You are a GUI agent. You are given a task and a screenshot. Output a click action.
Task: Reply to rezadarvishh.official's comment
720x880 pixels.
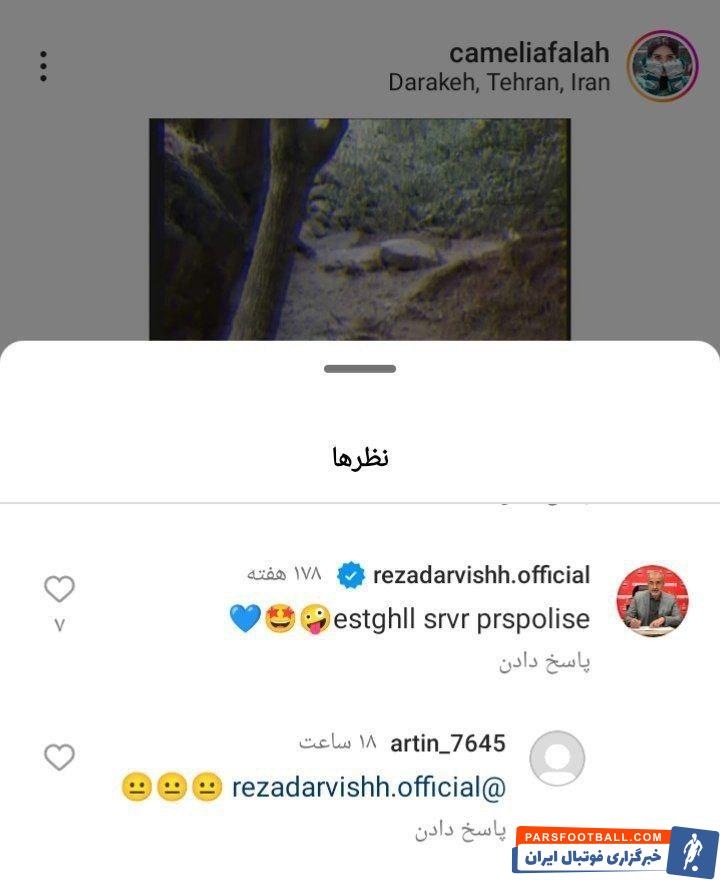(x=544, y=663)
